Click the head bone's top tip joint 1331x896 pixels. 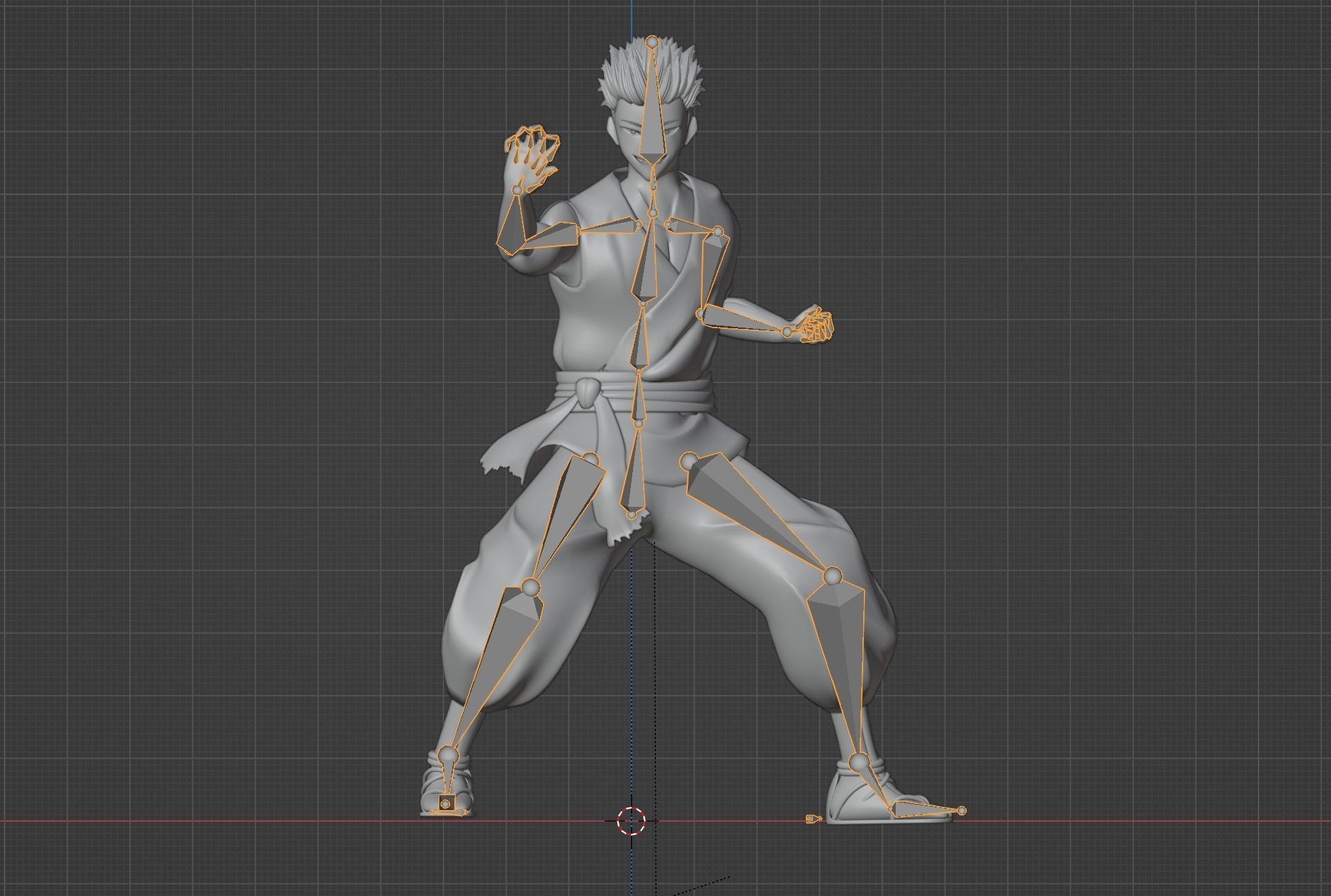coord(652,42)
